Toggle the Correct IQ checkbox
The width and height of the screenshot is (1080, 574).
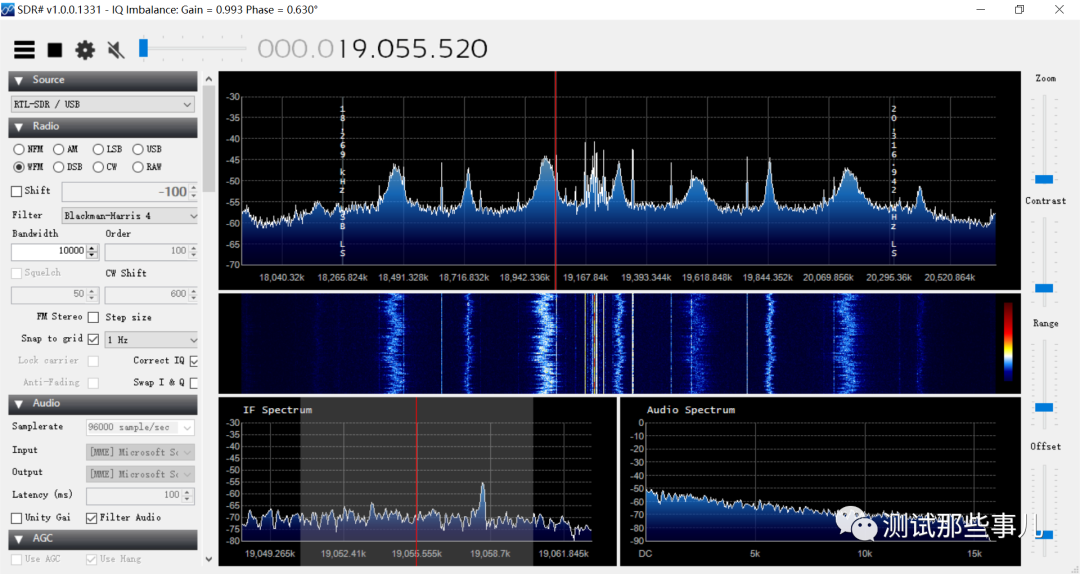(194, 361)
